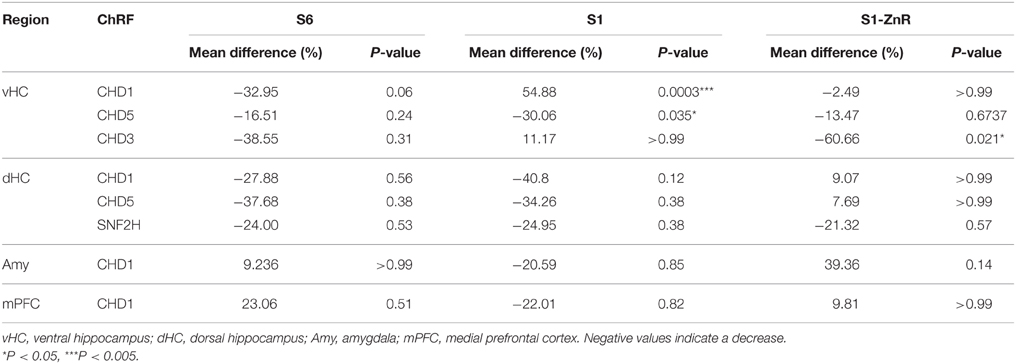Select the S6 group header
This screenshot has width=1016, height=364.
(x=306, y=21)
